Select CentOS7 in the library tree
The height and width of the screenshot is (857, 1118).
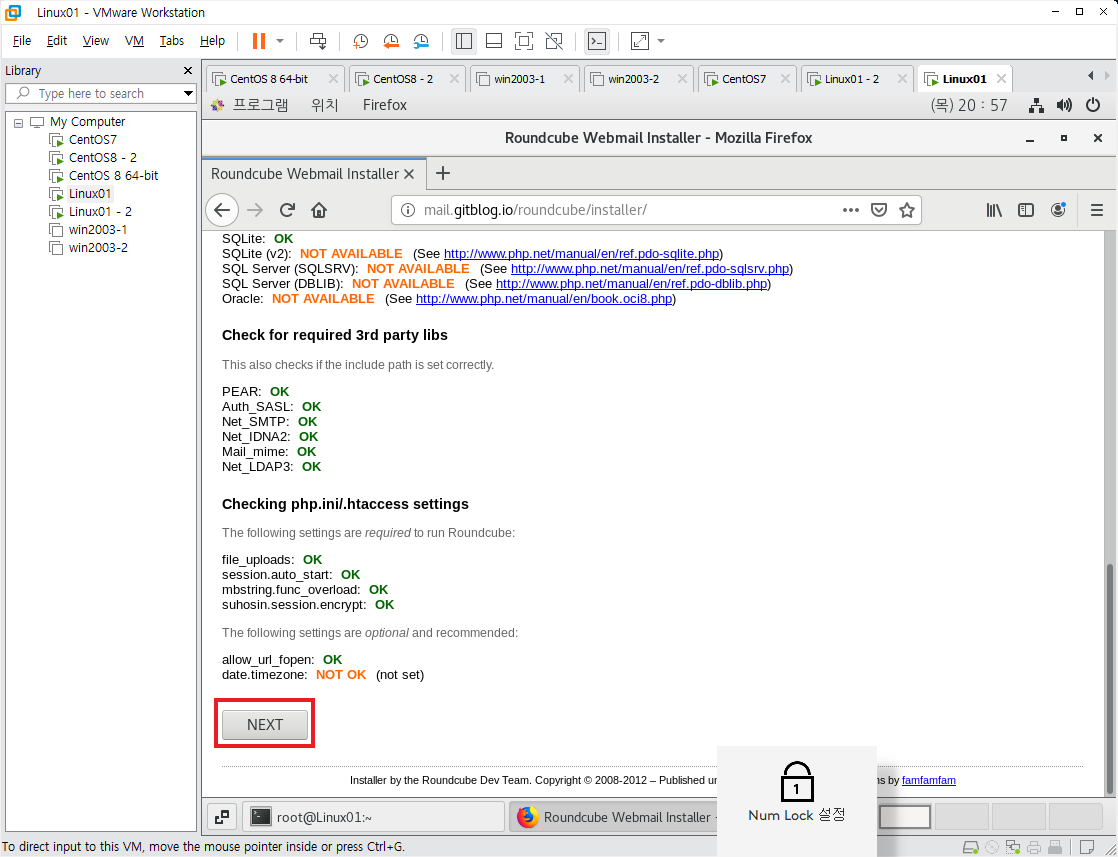[x=93, y=140]
